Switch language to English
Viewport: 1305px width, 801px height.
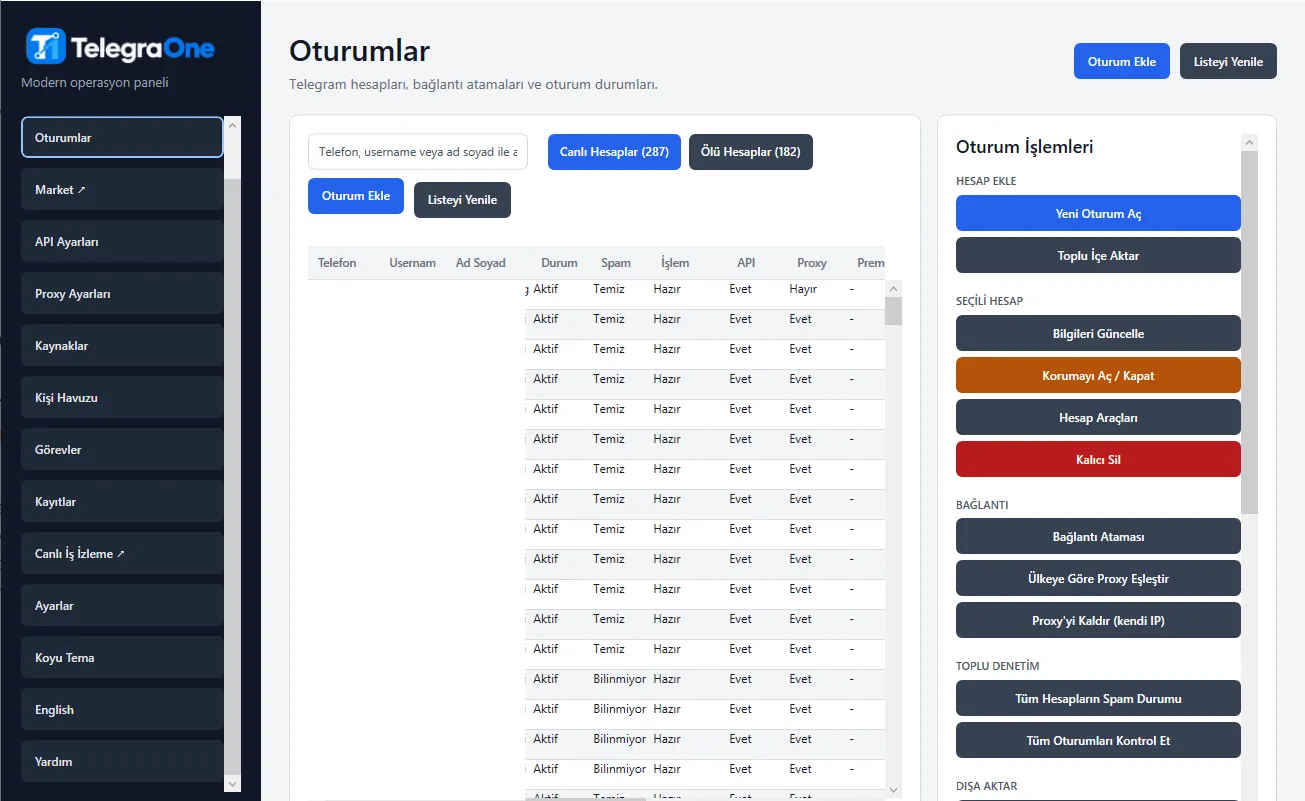coord(122,710)
